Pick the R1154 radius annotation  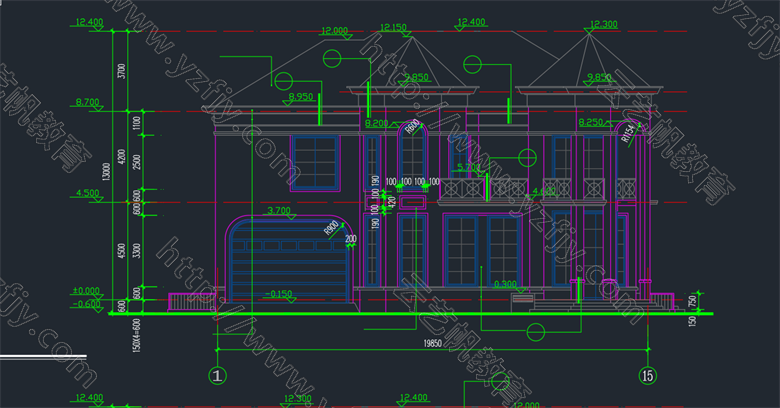pos(628,134)
